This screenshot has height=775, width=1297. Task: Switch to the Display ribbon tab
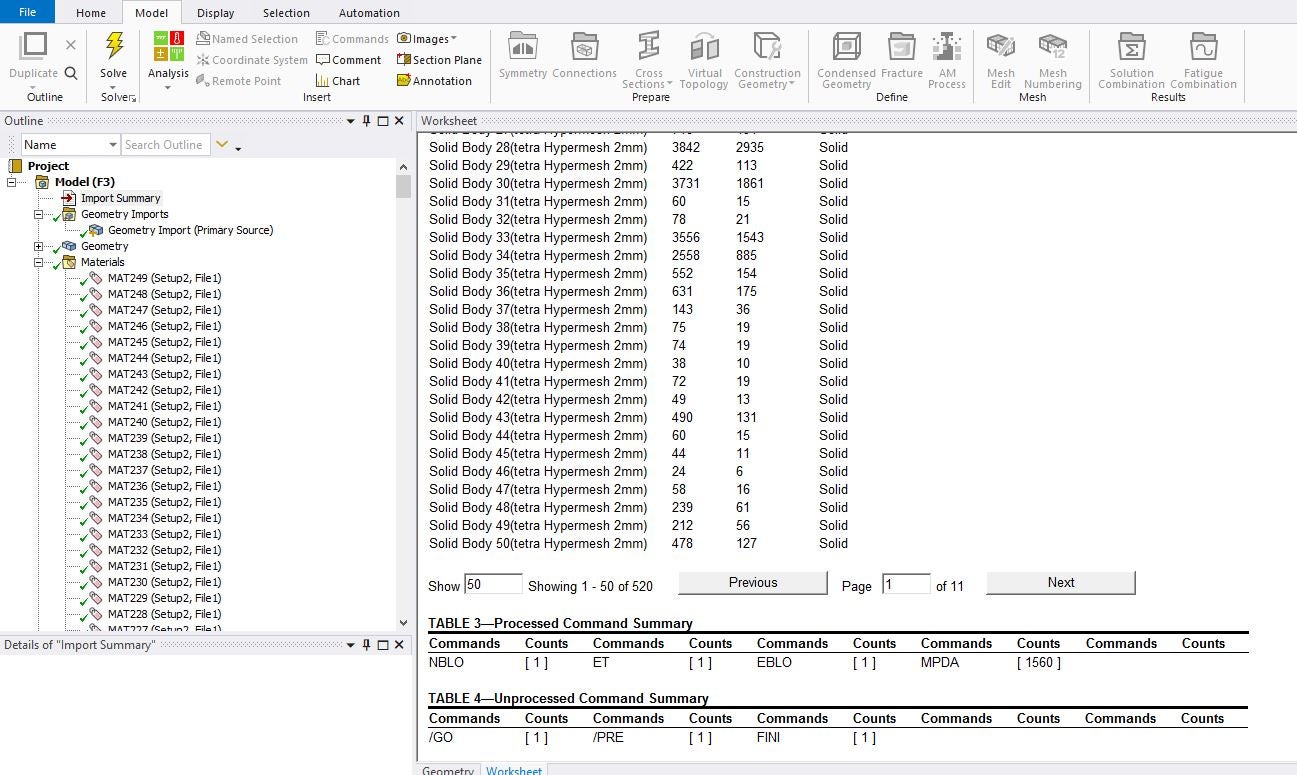215,13
